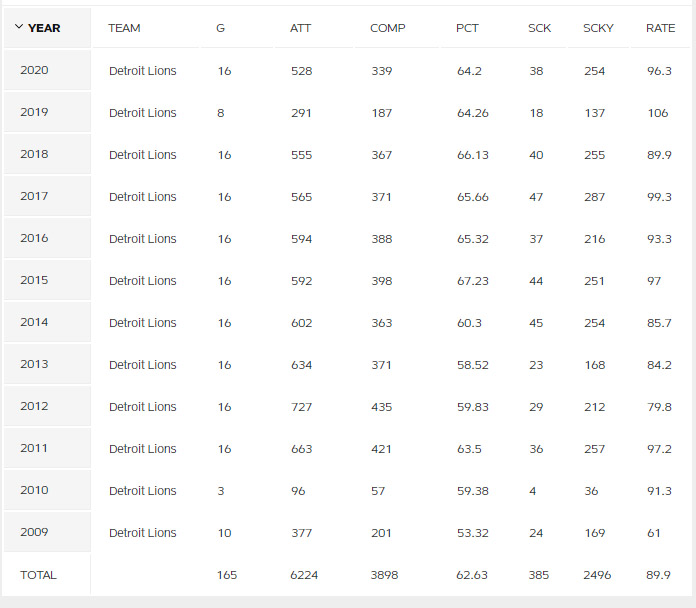The height and width of the screenshot is (608, 696).
Task: Click total rating value 89.9 in TOTAL row
Action: (658, 575)
